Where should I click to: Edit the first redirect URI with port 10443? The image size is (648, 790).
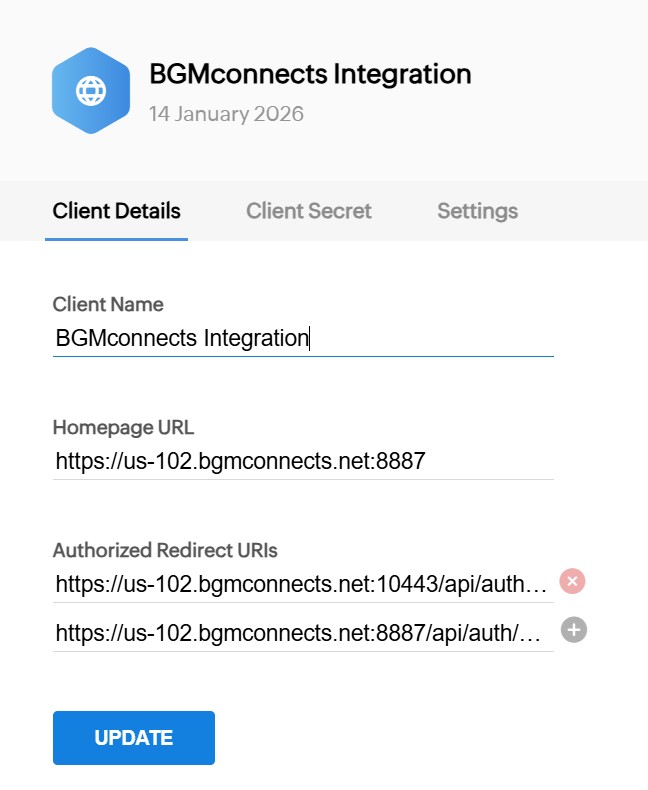300,584
